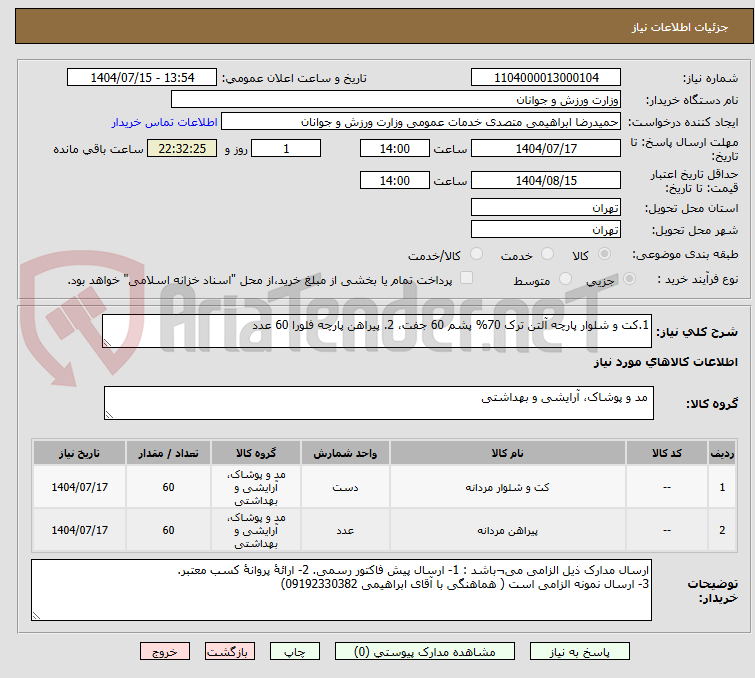The image size is (755, 678).
Task: Click the price validity time 14:00 field
Action: click(394, 180)
